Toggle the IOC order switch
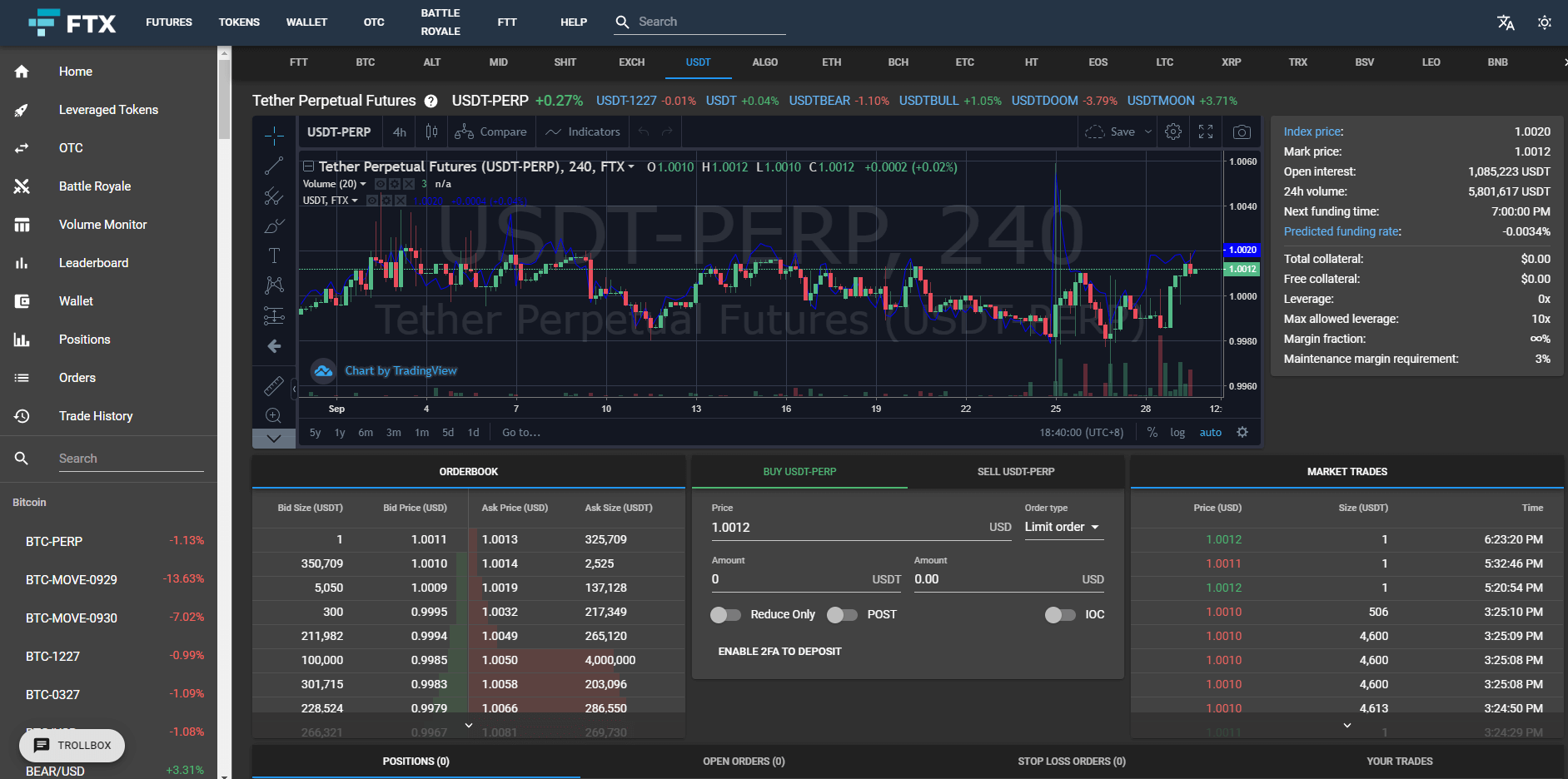1568x779 pixels. (x=1060, y=614)
